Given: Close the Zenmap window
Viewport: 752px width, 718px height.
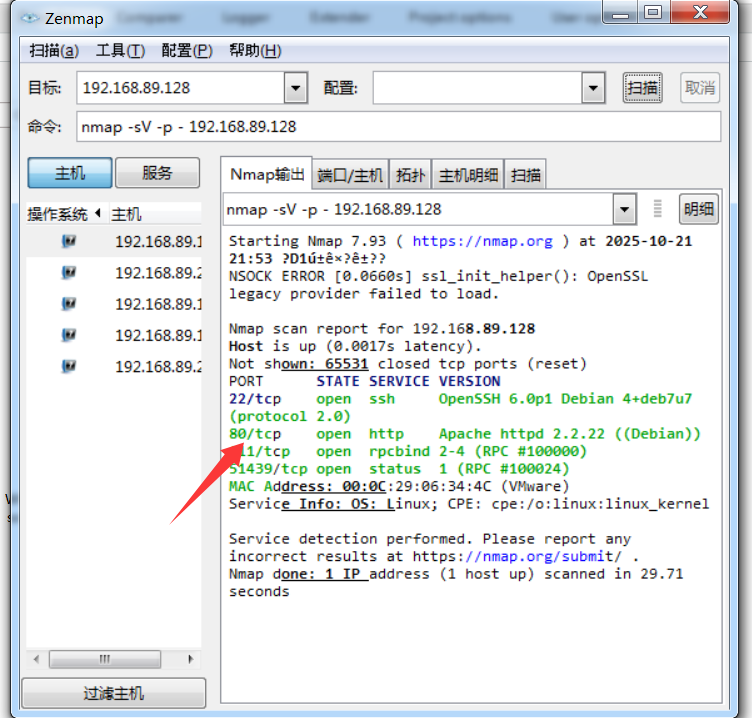Looking at the screenshot, I should [700, 12].
